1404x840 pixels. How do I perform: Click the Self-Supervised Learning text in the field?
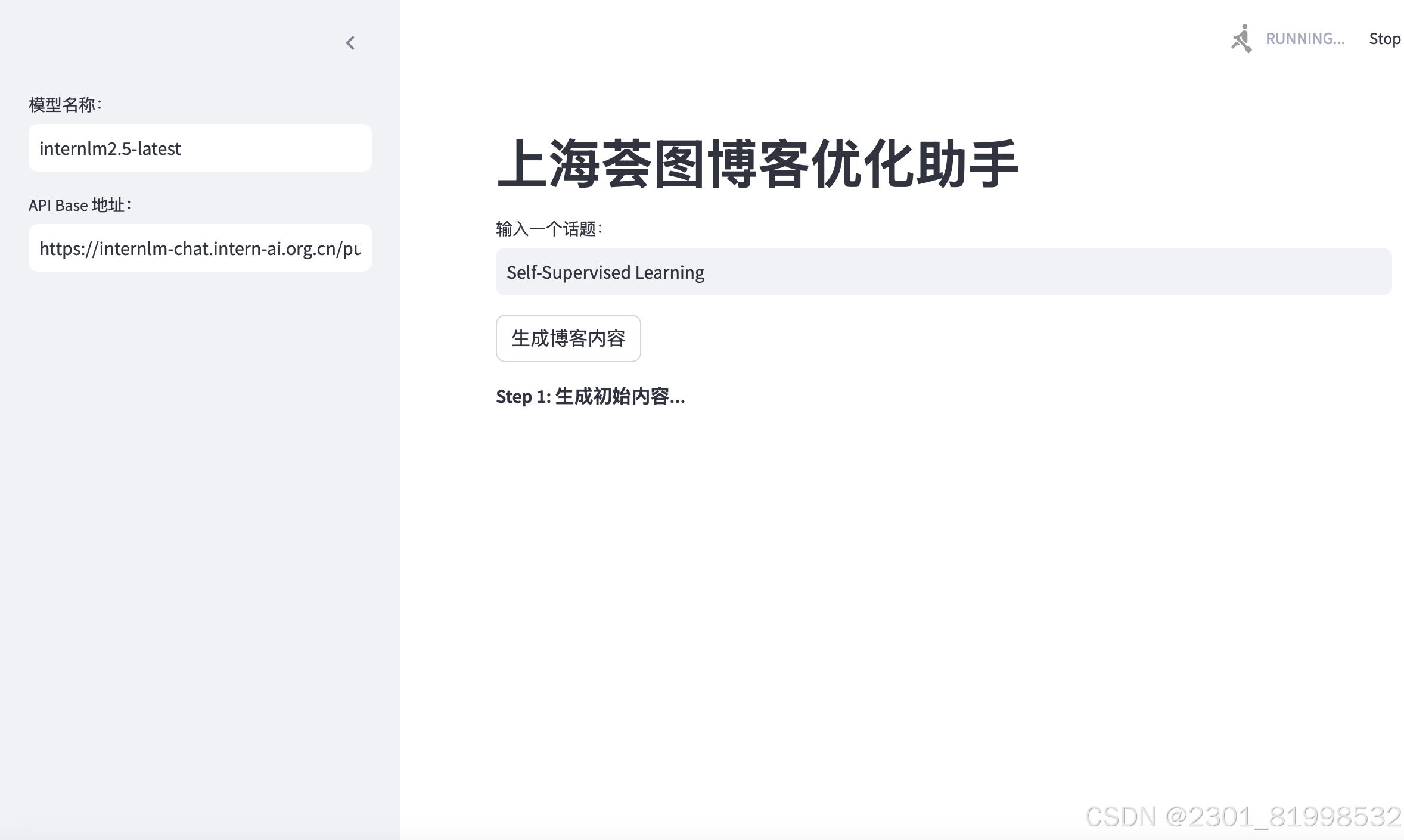pyautogui.click(x=605, y=272)
